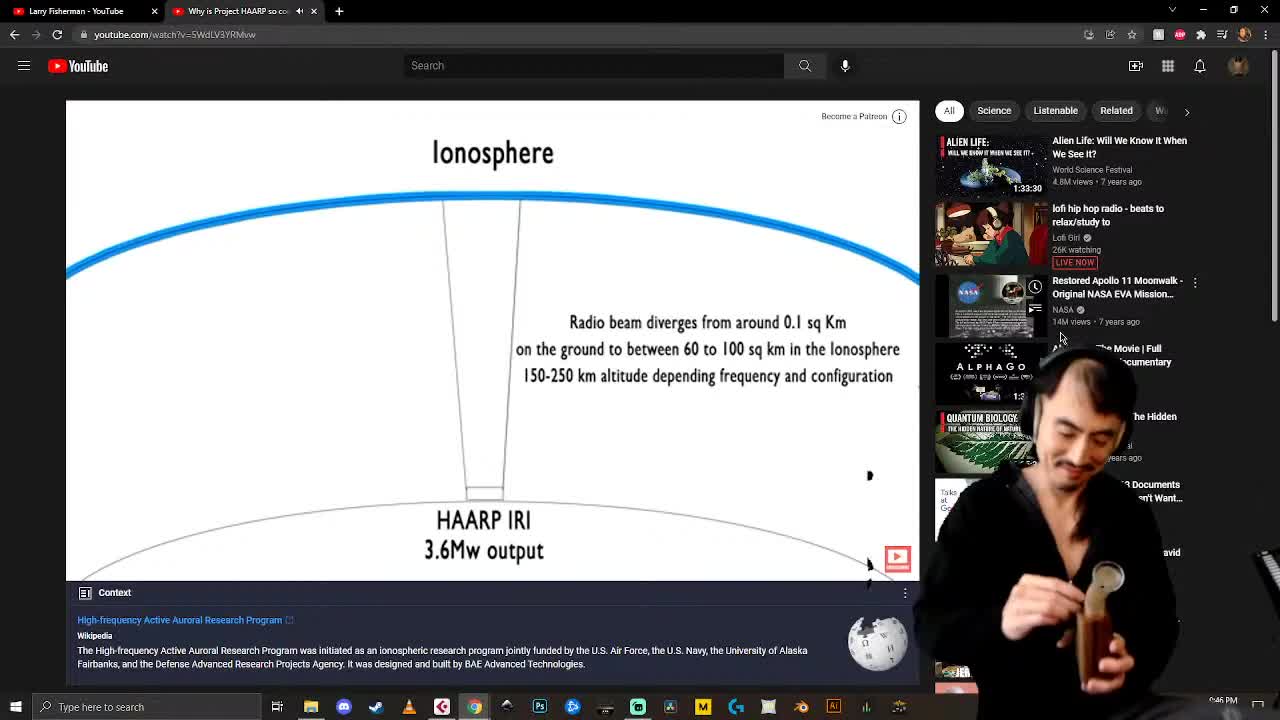Viewport: 1280px width, 720px height.
Task: Select the Related filter chip
Action: pos(1116,111)
